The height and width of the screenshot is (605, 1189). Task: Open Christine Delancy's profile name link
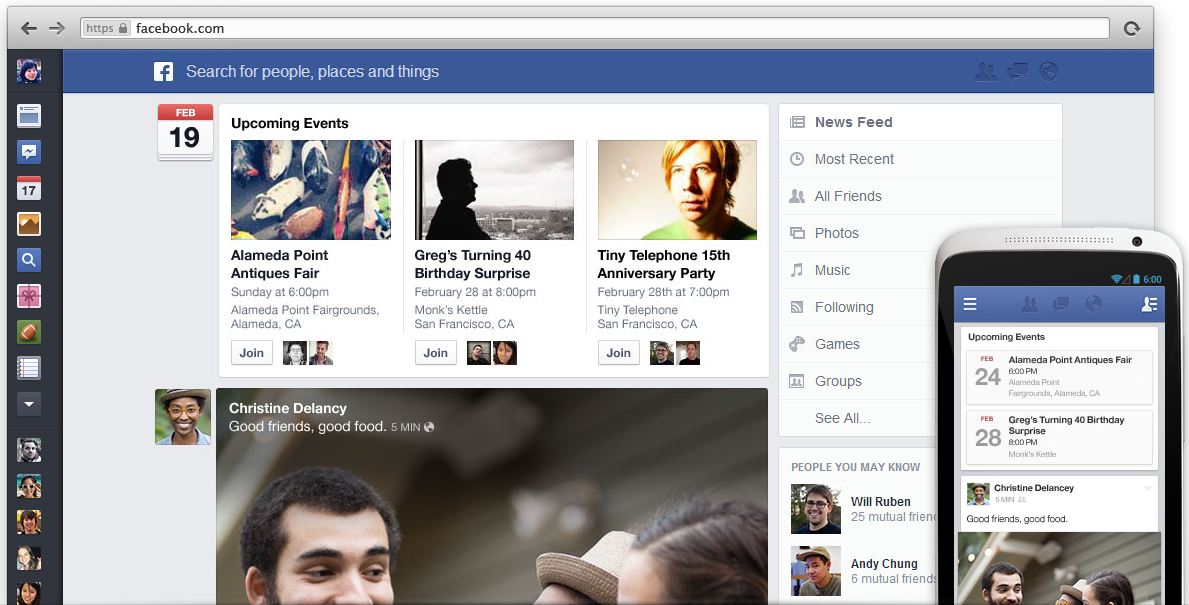click(288, 408)
